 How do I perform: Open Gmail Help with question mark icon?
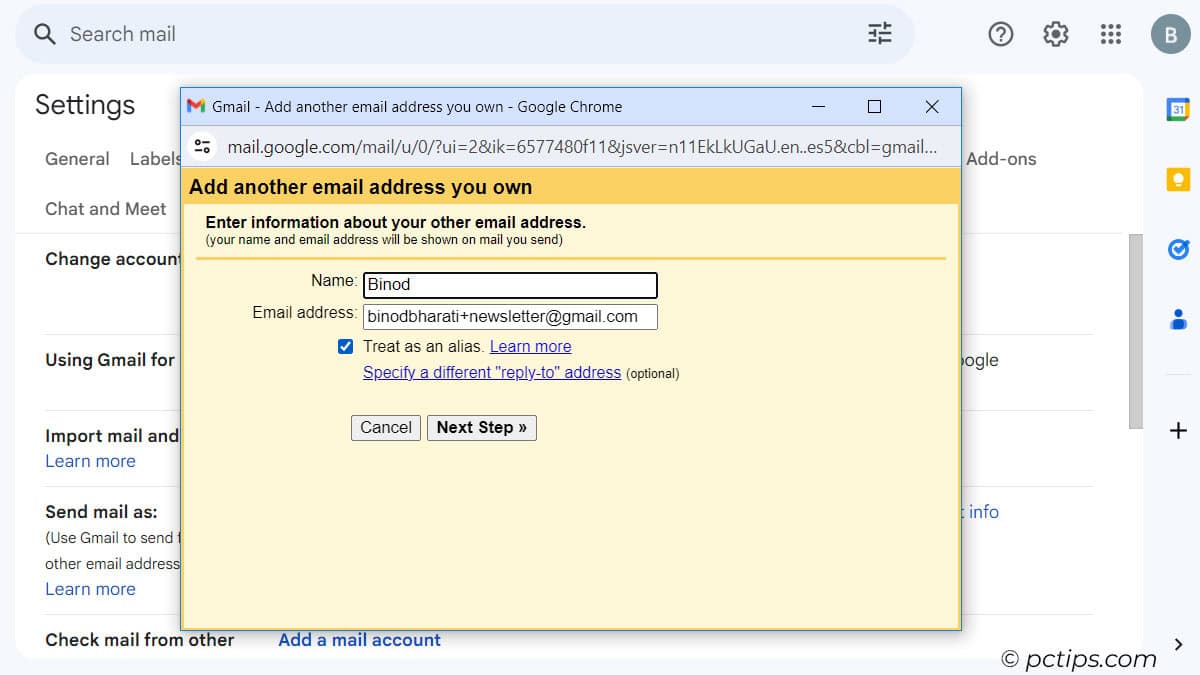(x=1000, y=33)
